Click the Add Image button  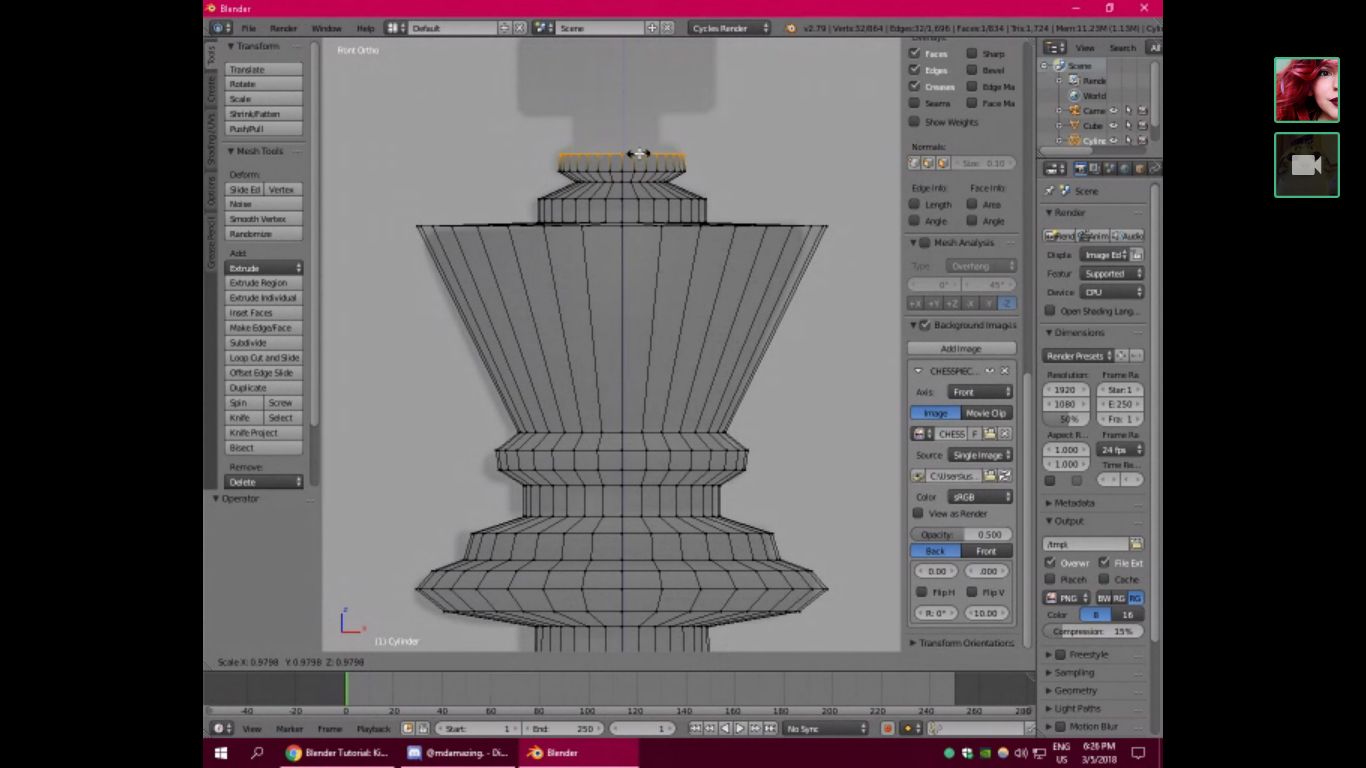coord(961,349)
